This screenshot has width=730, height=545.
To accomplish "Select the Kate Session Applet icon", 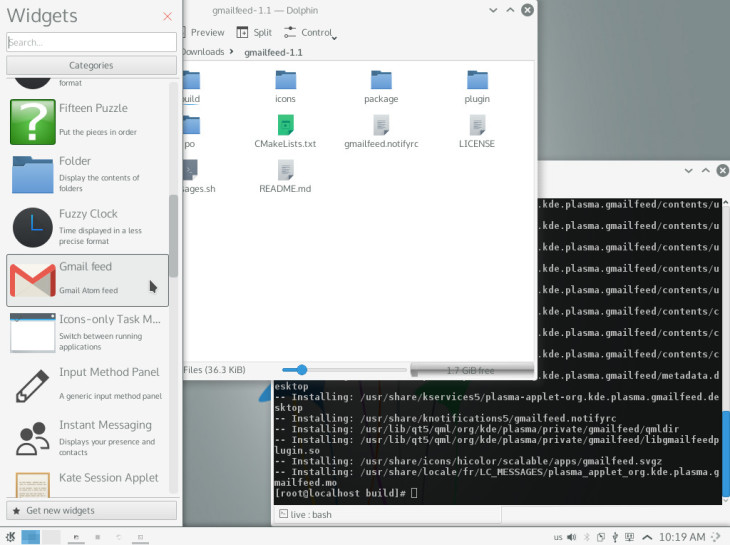I will tap(33, 485).
